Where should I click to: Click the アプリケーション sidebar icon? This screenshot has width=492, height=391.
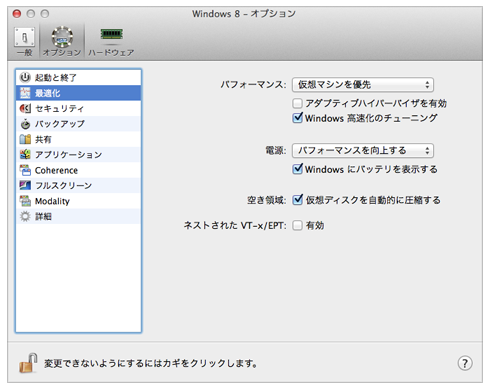point(25,155)
